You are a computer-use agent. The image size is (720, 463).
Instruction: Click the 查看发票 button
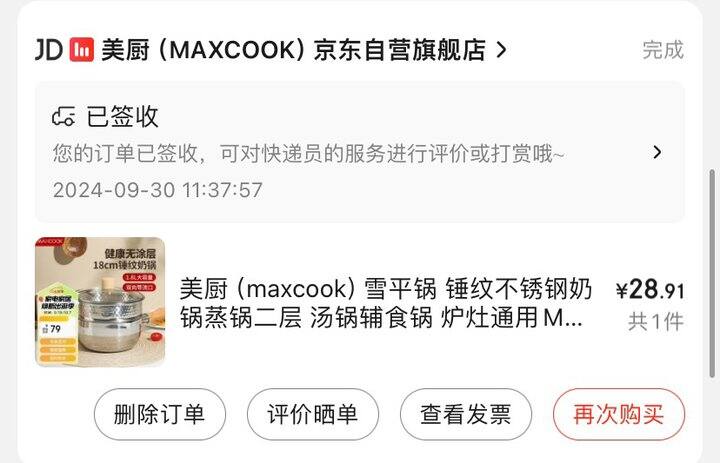coord(466,414)
